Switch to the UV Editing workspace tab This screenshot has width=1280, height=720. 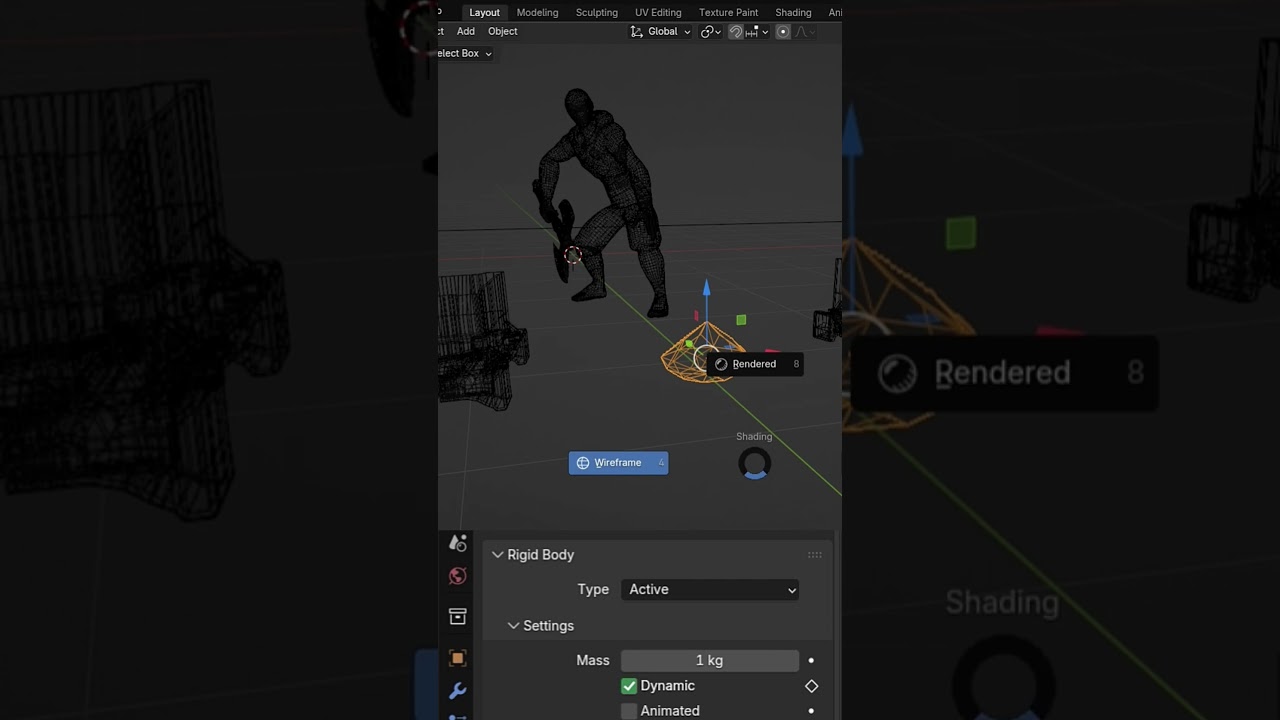tap(658, 12)
